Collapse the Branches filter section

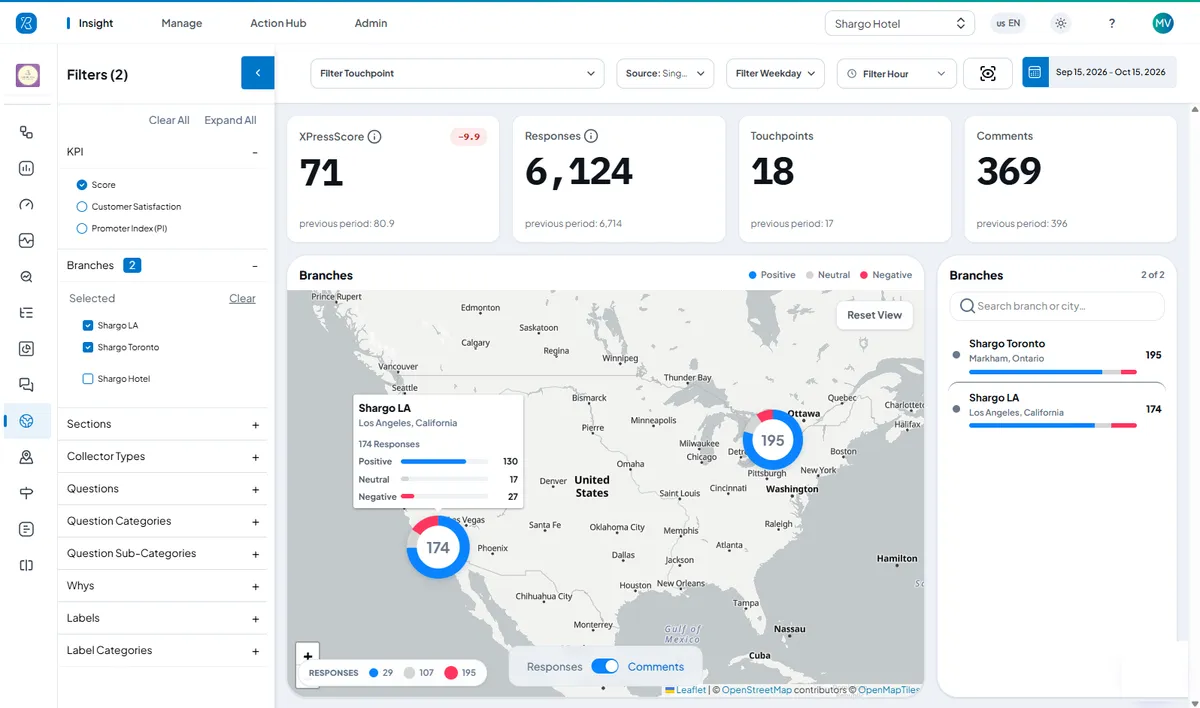(255, 266)
